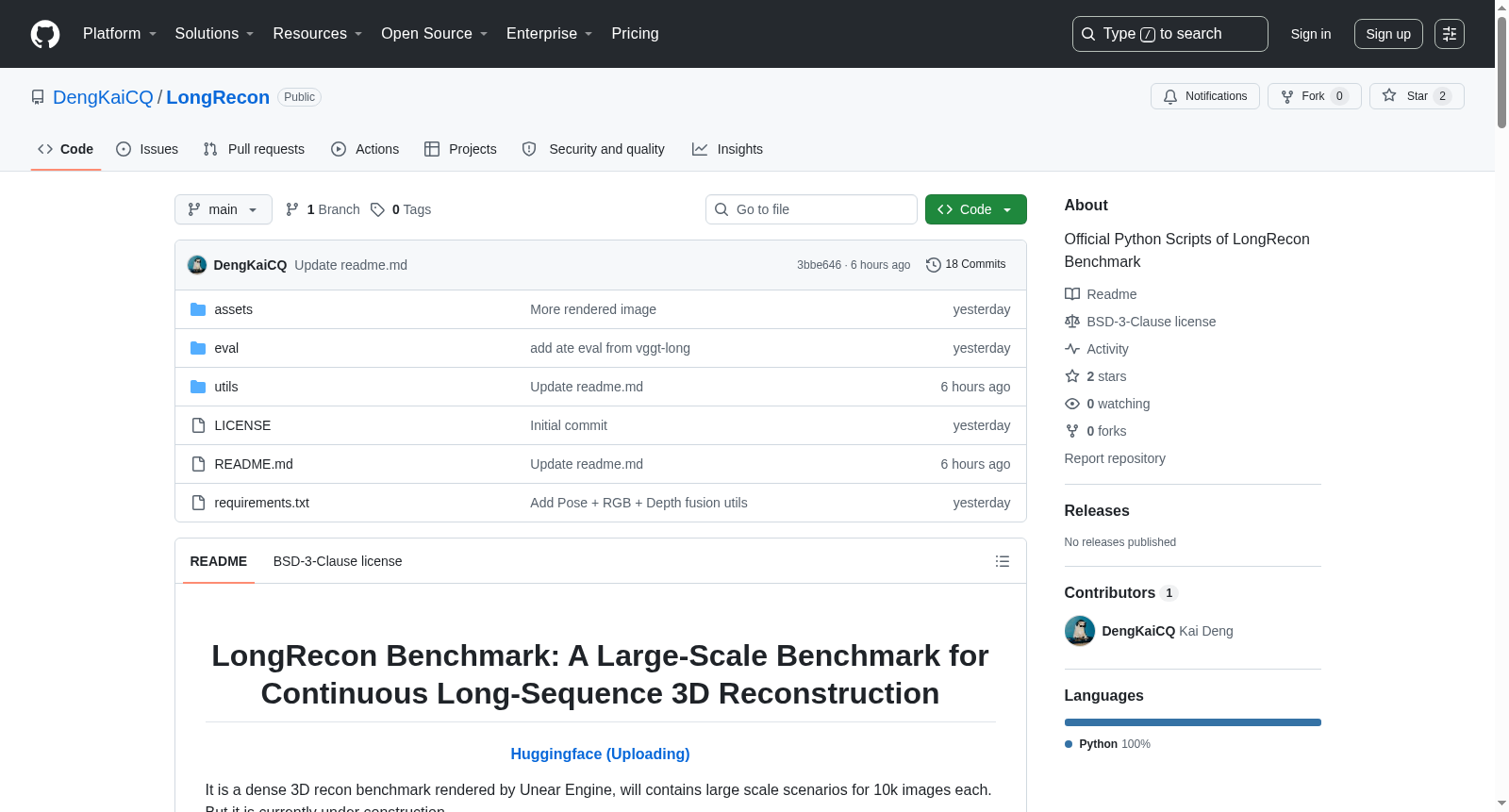This screenshot has width=1509, height=812.
Task: Expand the Platform menu
Action: tap(120, 34)
